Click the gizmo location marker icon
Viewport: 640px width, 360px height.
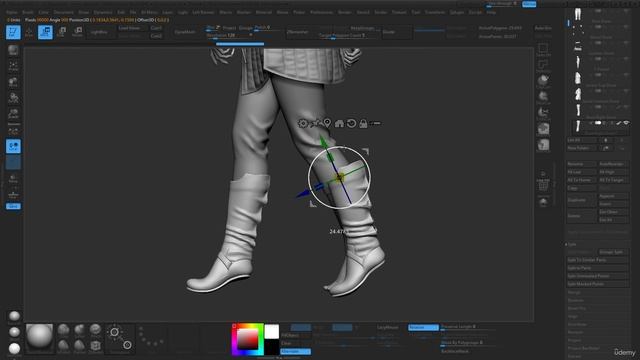click(327, 123)
